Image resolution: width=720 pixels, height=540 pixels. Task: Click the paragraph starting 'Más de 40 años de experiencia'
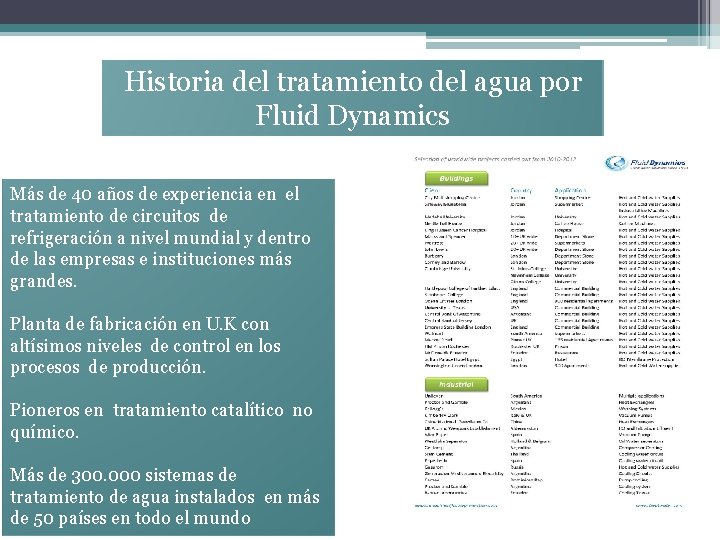click(160, 237)
